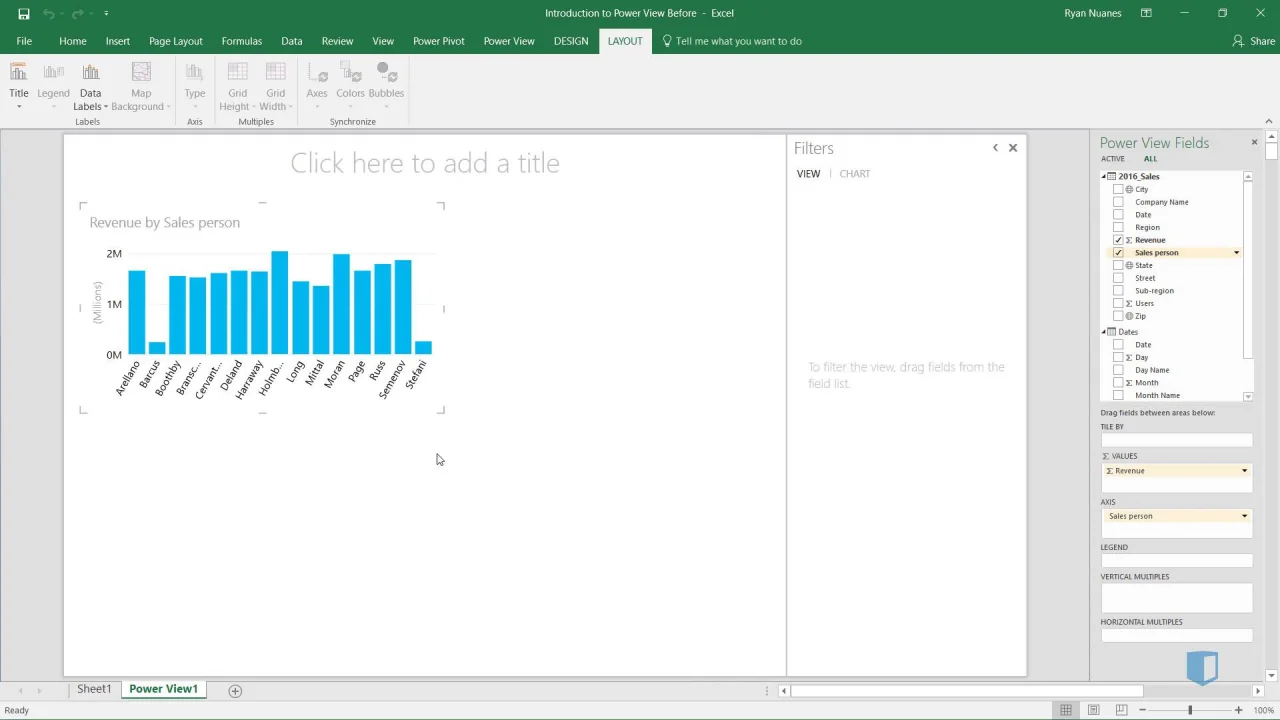Uncheck the Revenue field checkbox
This screenshot has height=720, width=1280.
pos(1118,240)
